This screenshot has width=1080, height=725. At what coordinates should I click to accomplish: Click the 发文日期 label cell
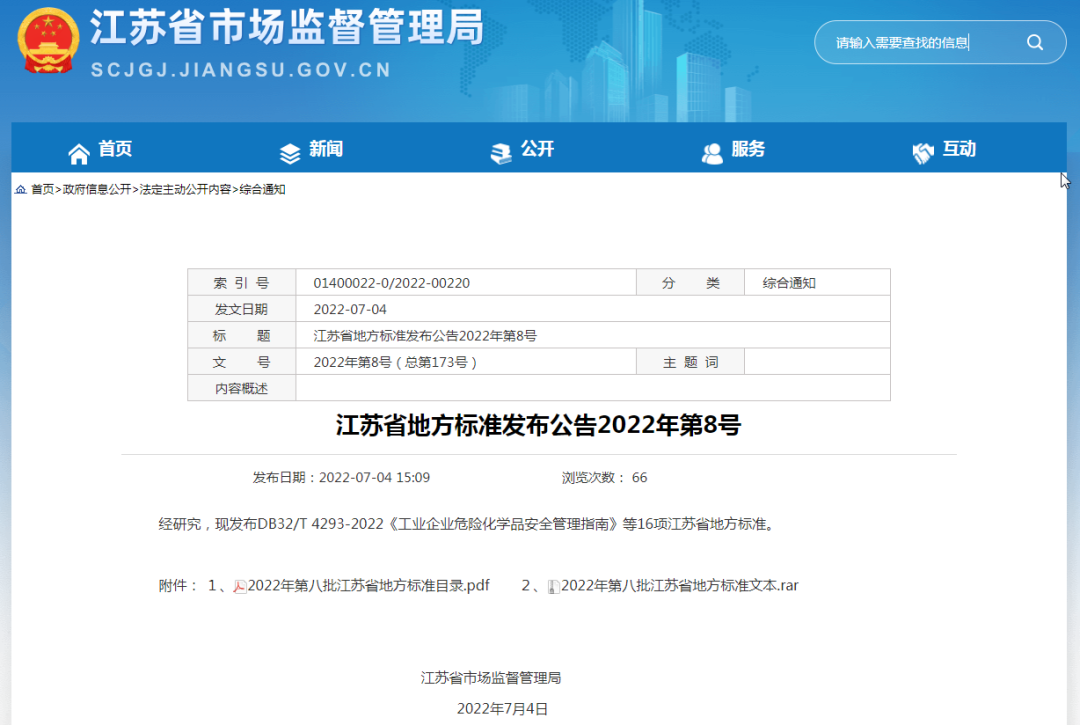pyautogui.click(x=242, y=309)
